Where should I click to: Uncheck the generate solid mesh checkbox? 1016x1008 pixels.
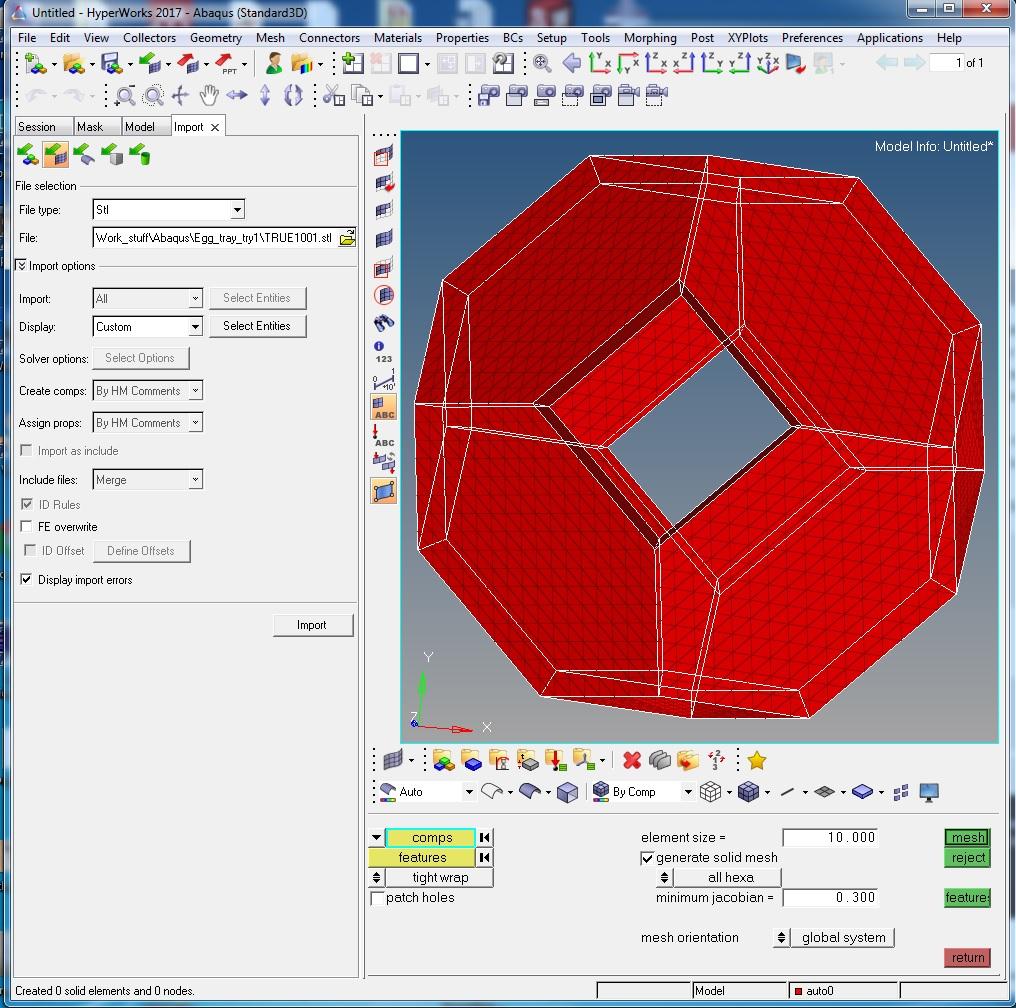tap(649, 857)
